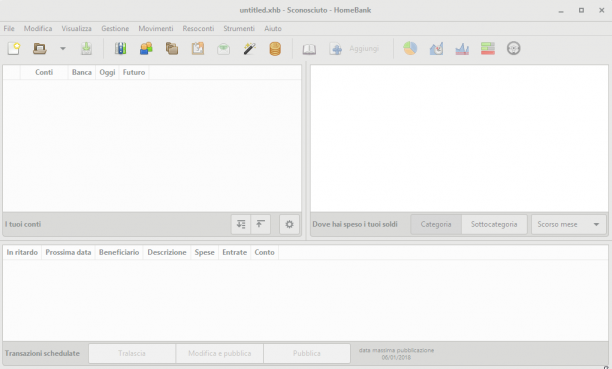Open the statistics pie chart report
This screenshot has height=369, width=612.
410,48
